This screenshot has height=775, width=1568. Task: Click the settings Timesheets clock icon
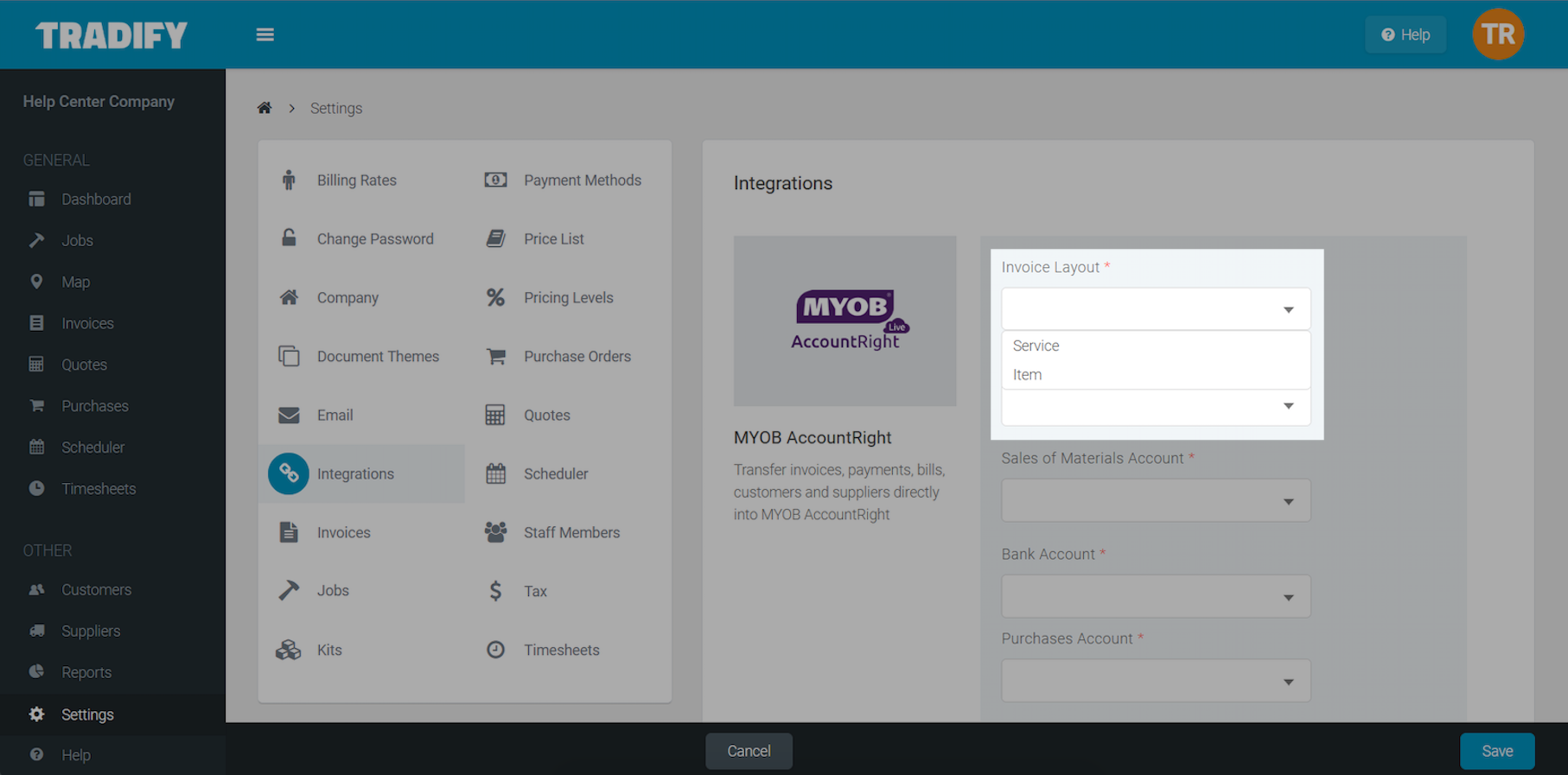pyautogui.click(x=495, y=650)
